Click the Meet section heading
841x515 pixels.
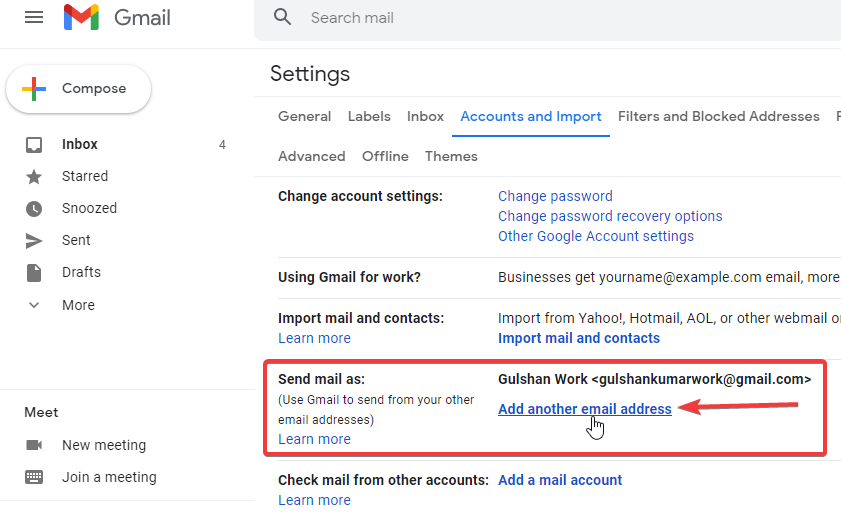pyautogui.click(x=41, y=413)
